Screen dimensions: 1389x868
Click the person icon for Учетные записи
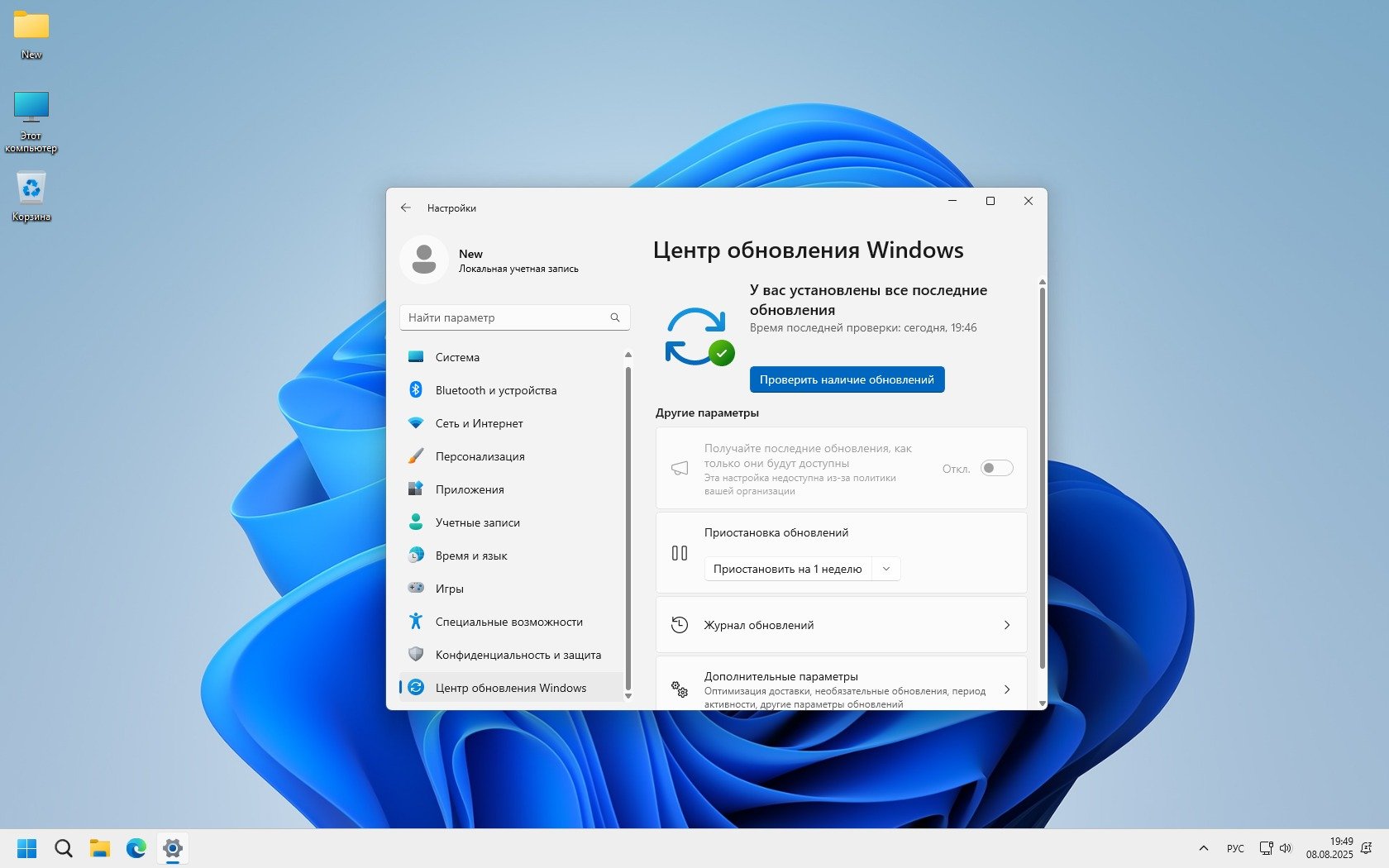(x=416, y=522)
